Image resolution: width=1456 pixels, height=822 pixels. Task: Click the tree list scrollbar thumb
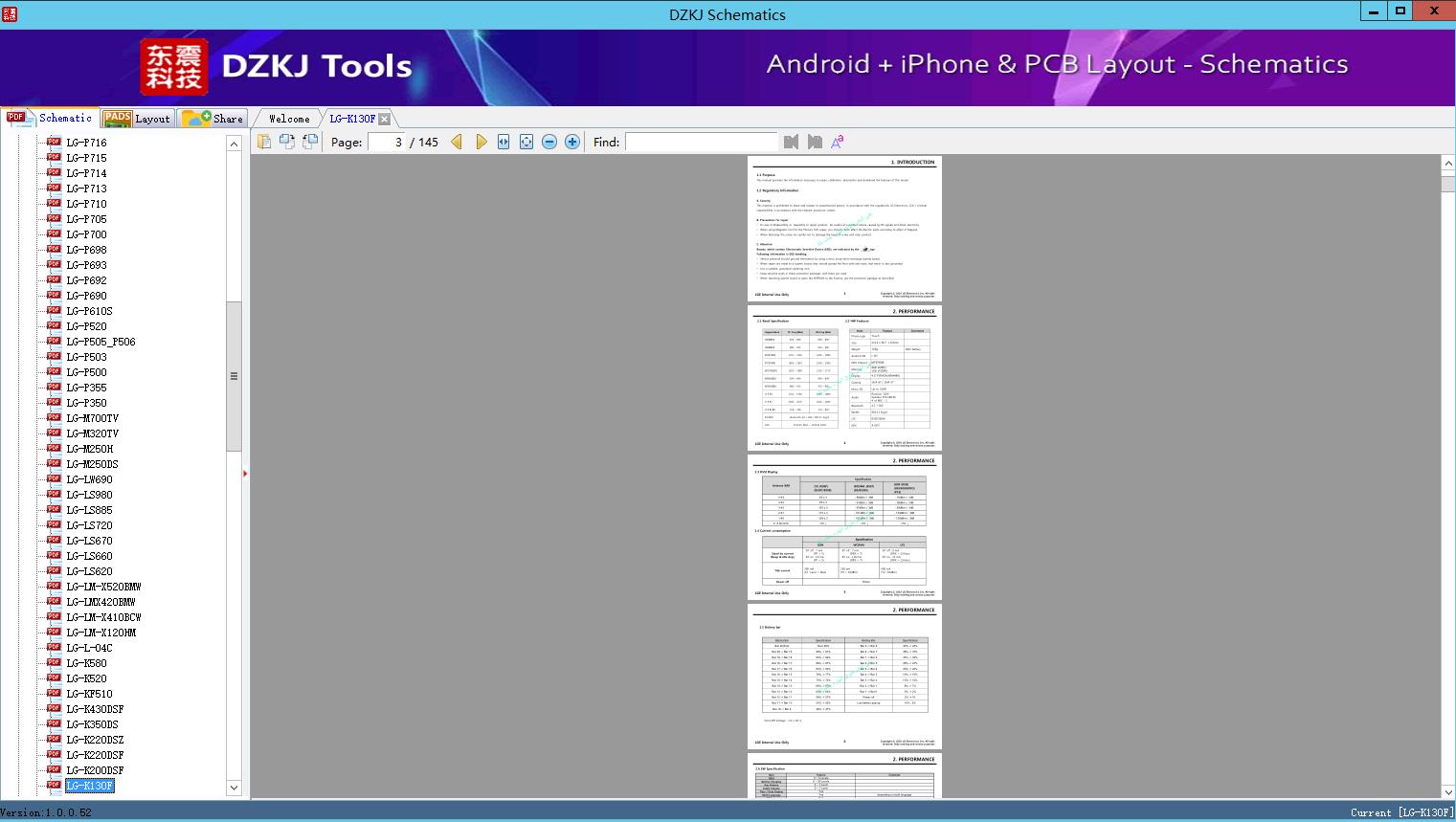[x=234, y=376]
